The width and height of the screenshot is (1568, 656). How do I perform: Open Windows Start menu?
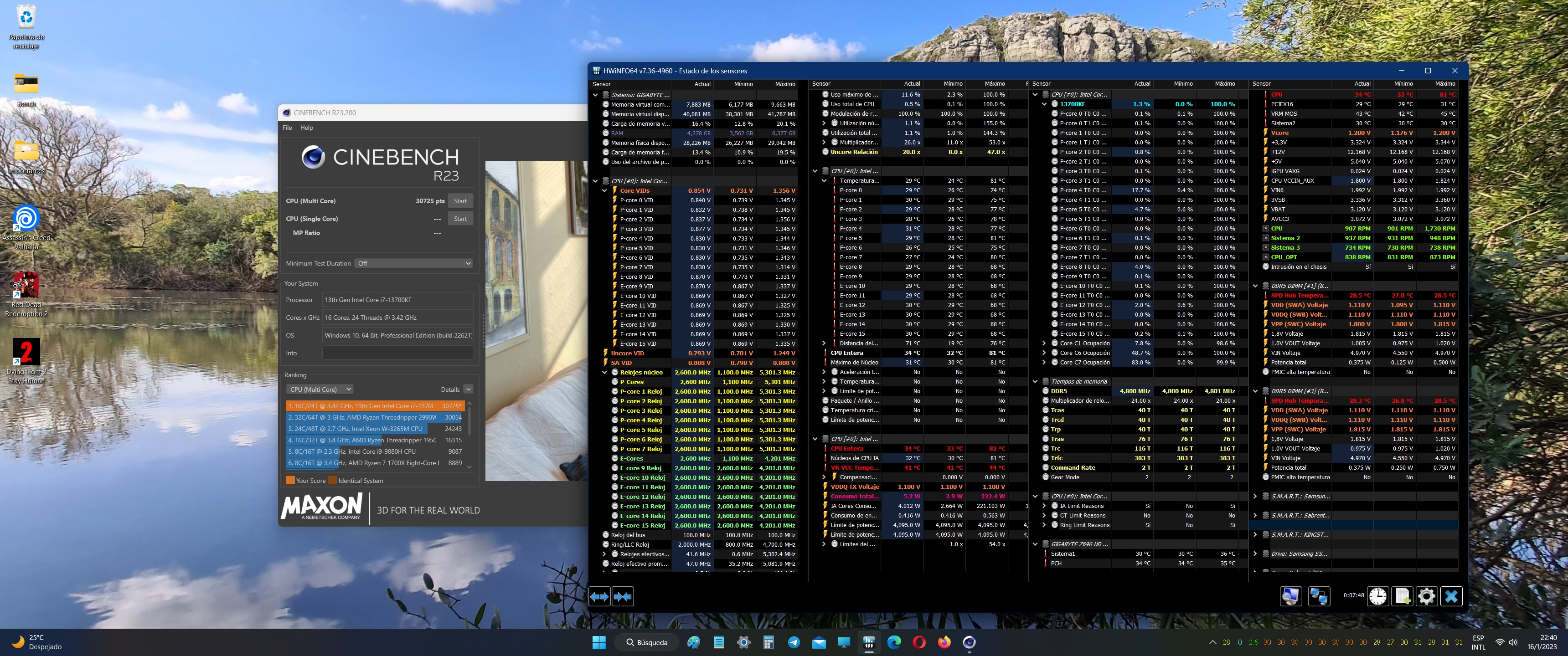[x=599, y=643]
